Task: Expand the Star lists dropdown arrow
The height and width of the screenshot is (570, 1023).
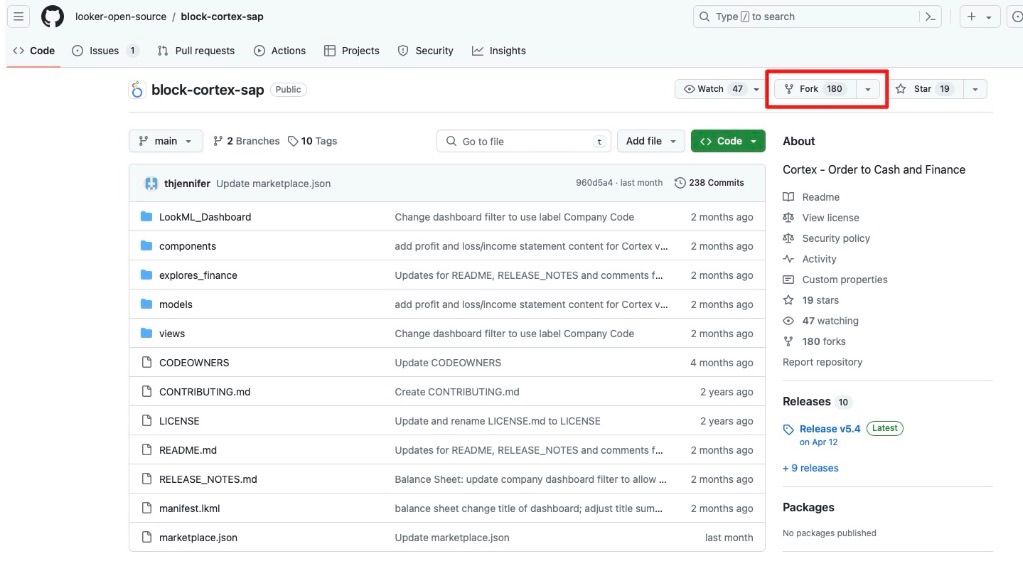Action: [975, 89]
